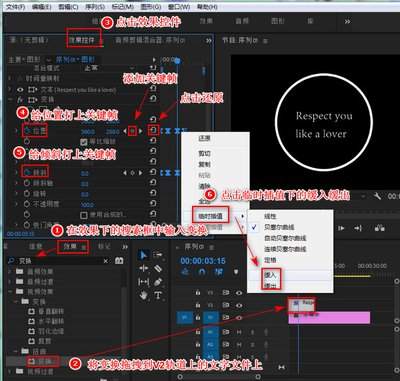
Task: Click add keyframe diamond for Position
Action: [133, 131]
